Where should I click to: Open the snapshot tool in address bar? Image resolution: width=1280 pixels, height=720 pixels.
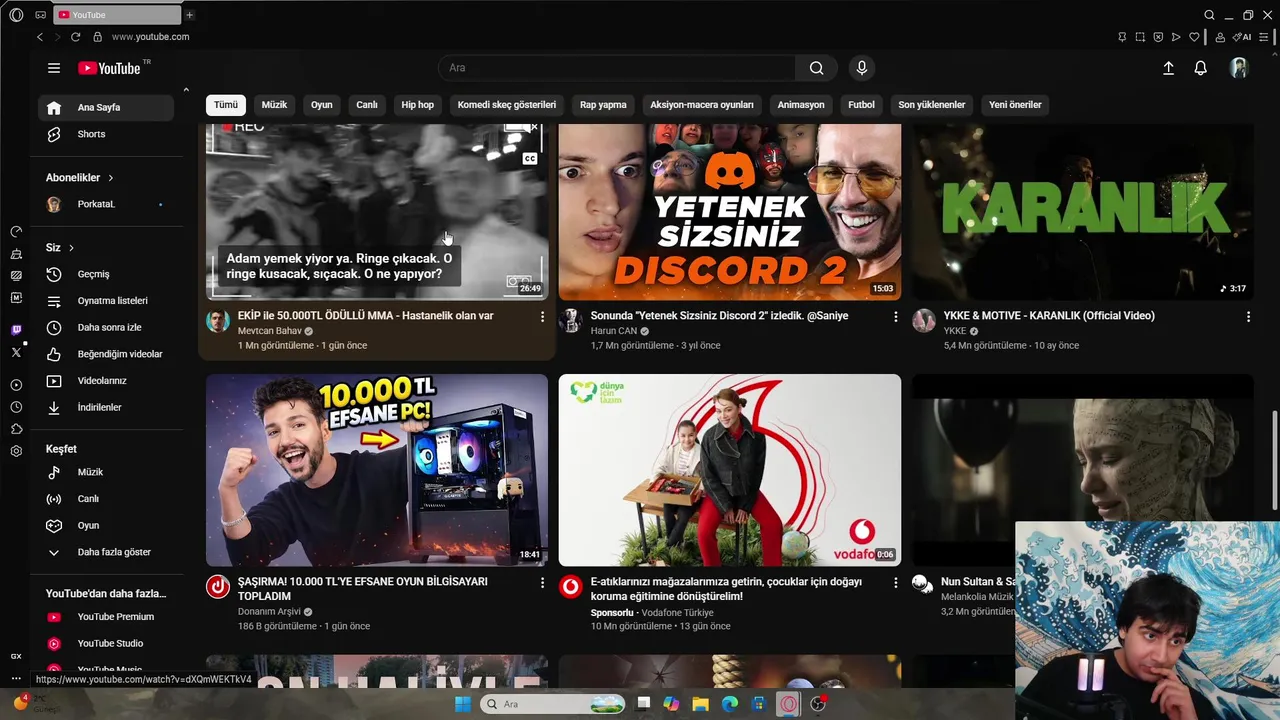[1140, 37]
